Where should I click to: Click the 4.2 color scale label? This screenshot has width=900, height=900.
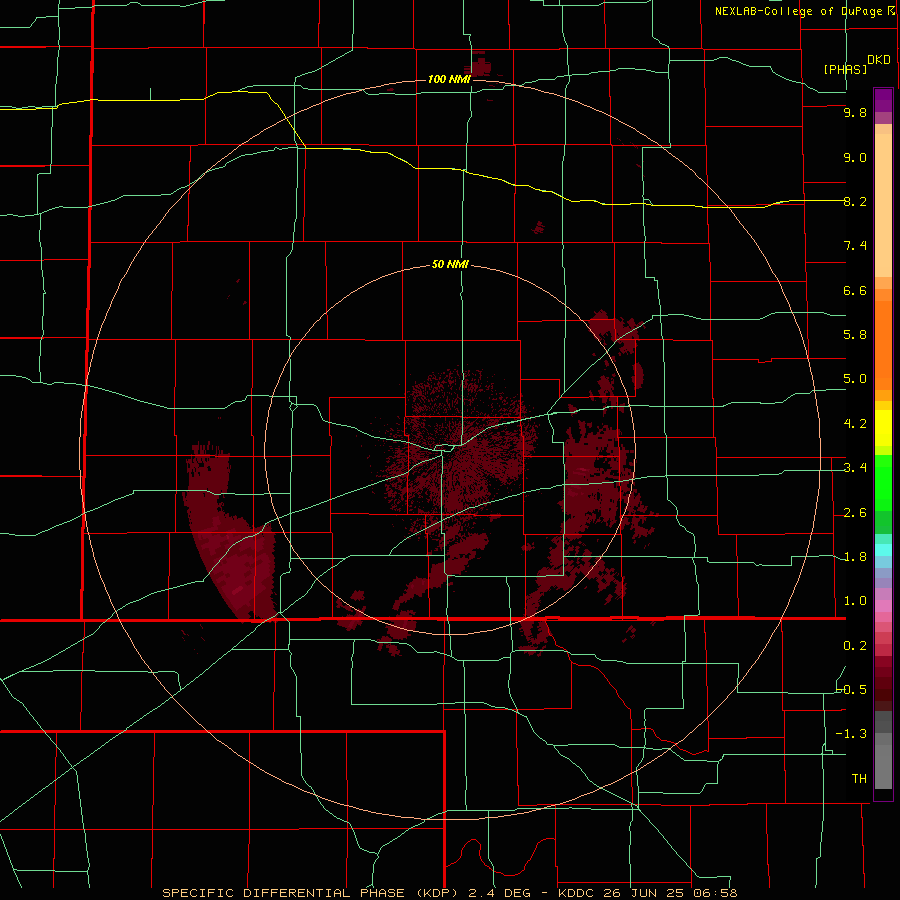pyautogui.click(x=855, y=424)
